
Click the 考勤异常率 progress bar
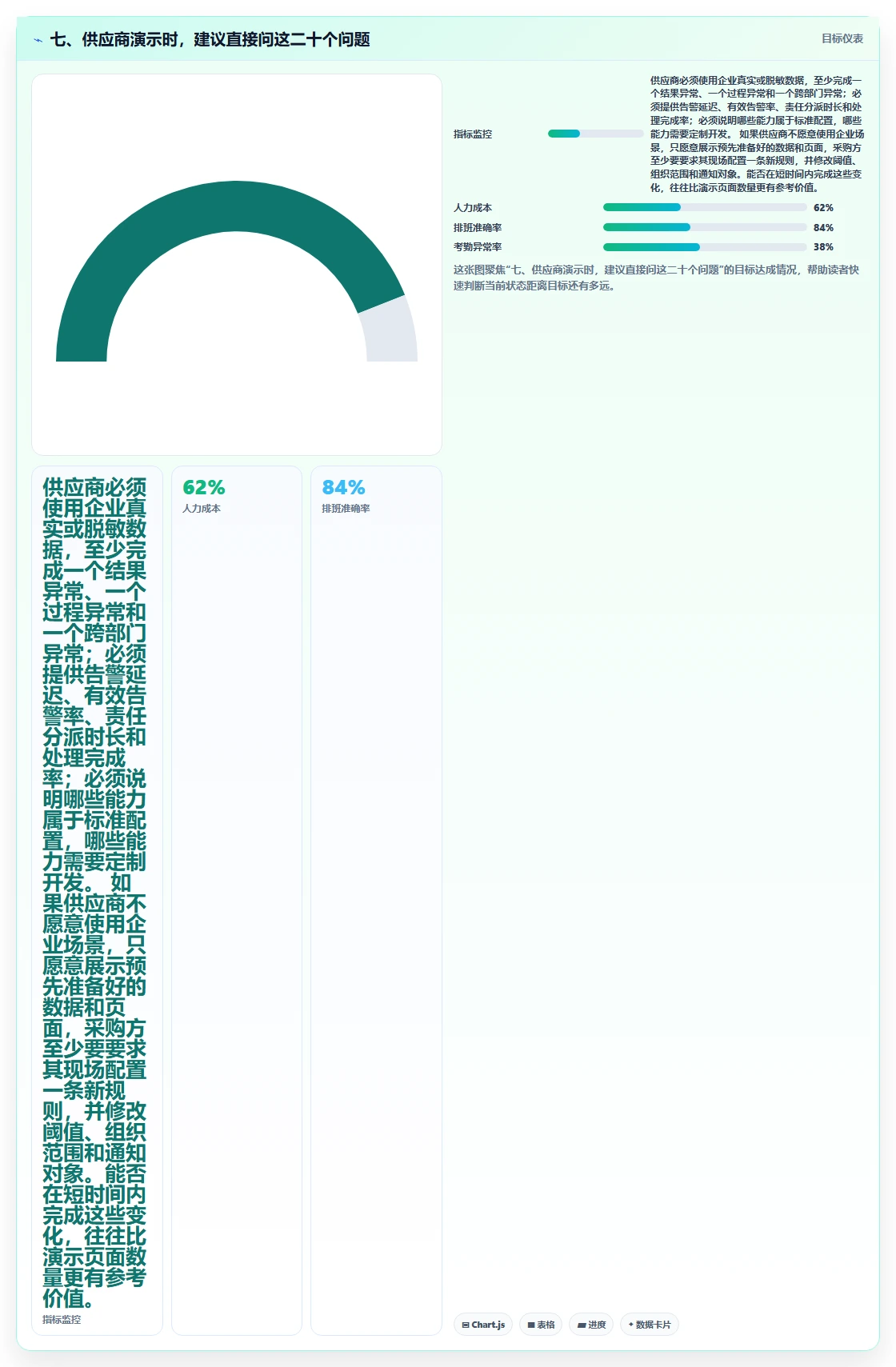tap(705, 247)
